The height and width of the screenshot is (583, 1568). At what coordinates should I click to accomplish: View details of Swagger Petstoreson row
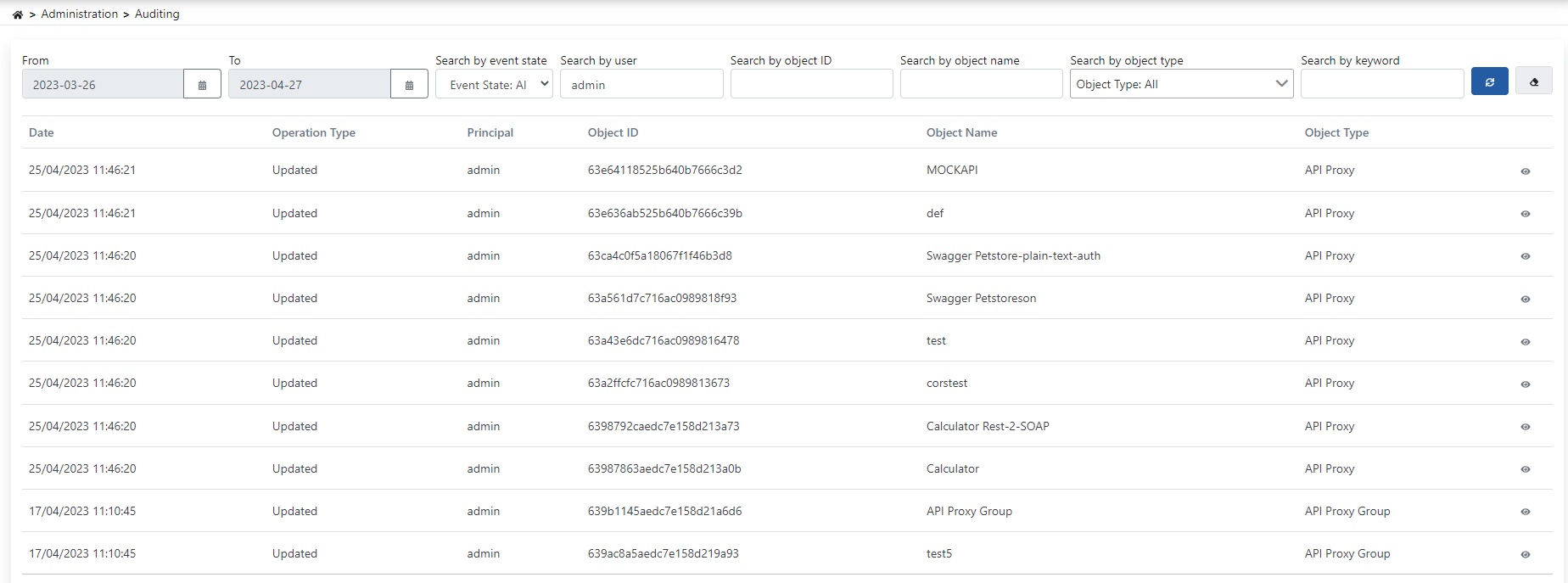pyautogui.click(x=1525, y=299)
